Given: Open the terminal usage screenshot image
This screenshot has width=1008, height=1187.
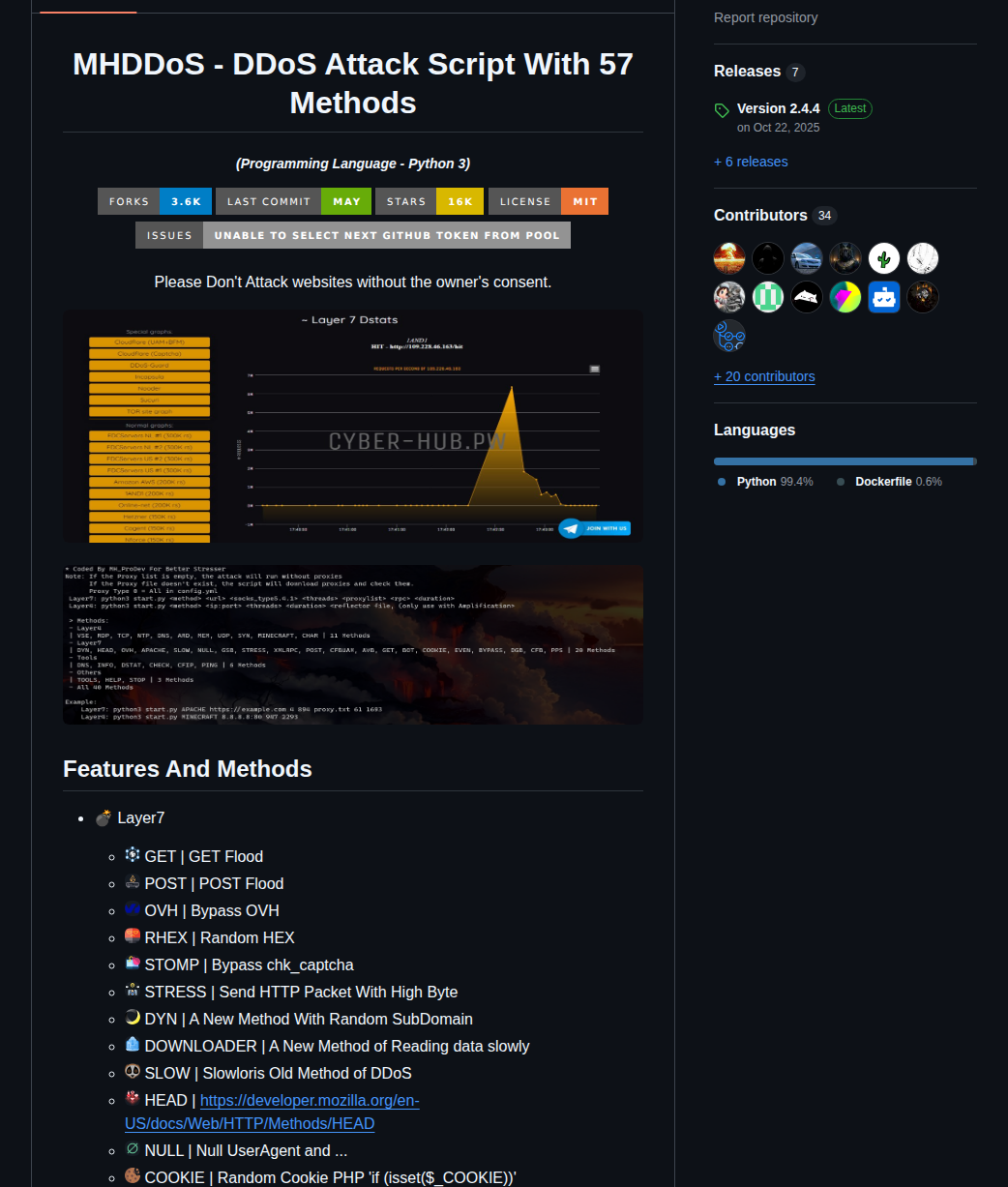Looking at the screenshot, I should click(x=353, y=644).
